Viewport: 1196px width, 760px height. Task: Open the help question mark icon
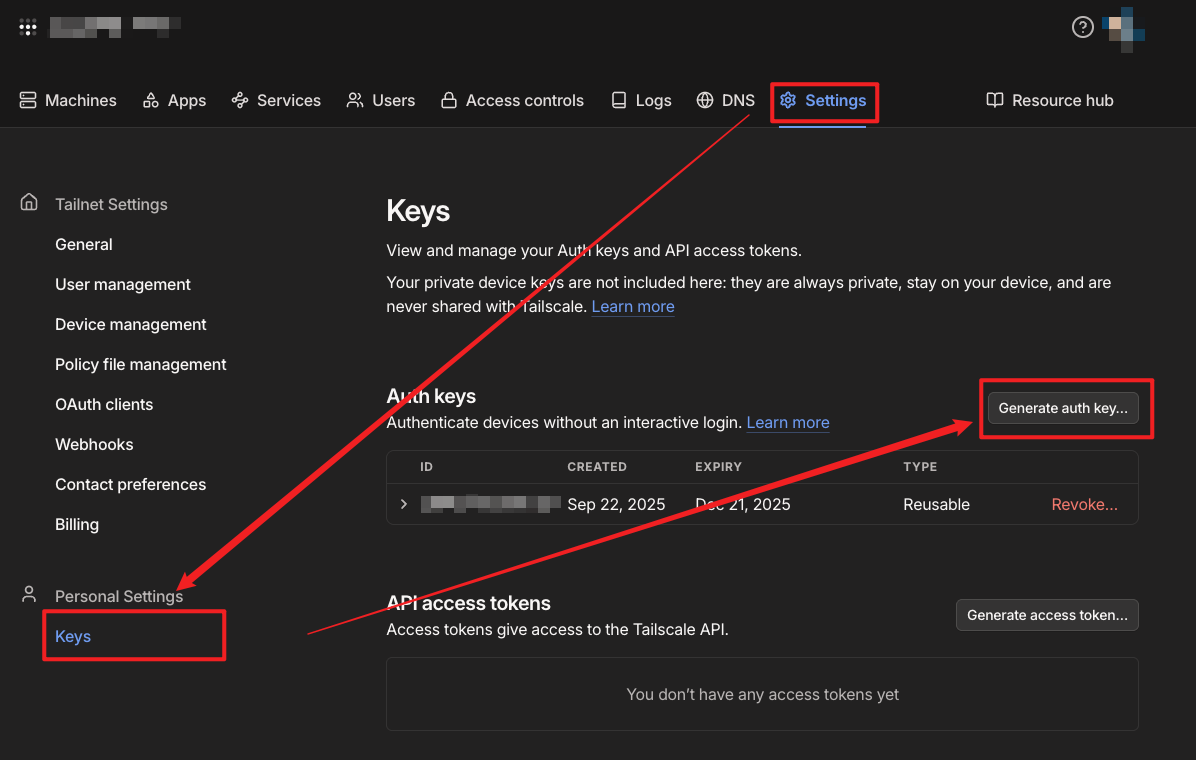(x=1082, y=27)
